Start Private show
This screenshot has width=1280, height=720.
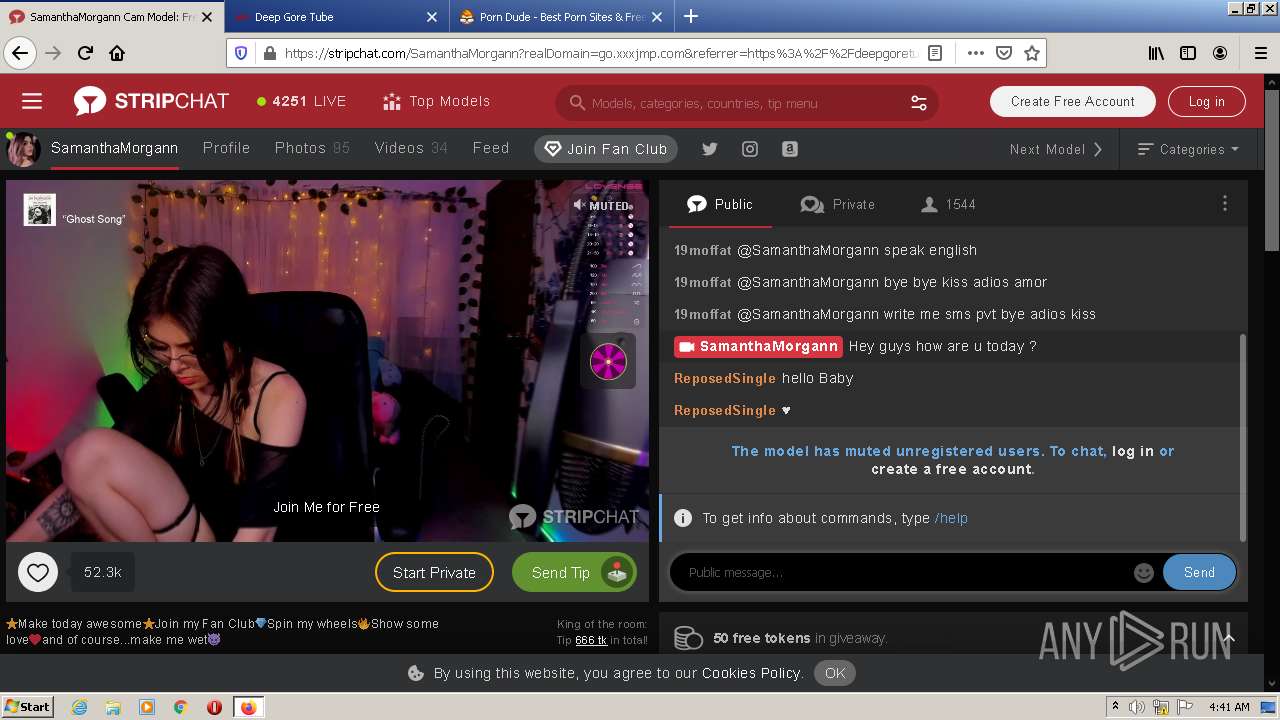click(434, 572)
